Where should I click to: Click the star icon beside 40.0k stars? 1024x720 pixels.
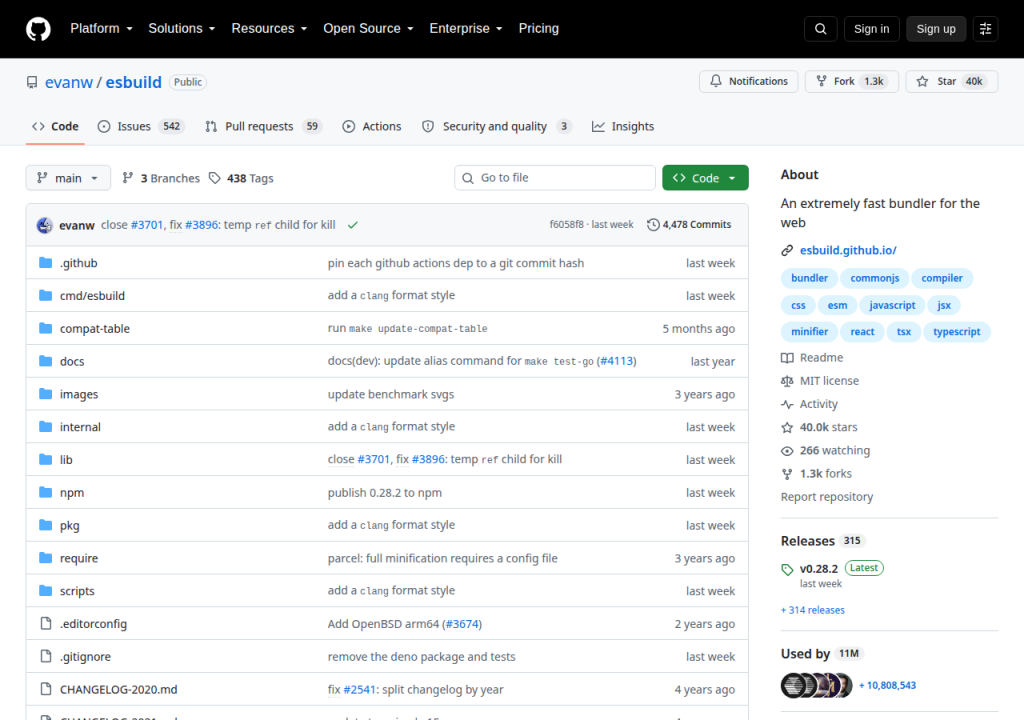(x=787, y=427)
